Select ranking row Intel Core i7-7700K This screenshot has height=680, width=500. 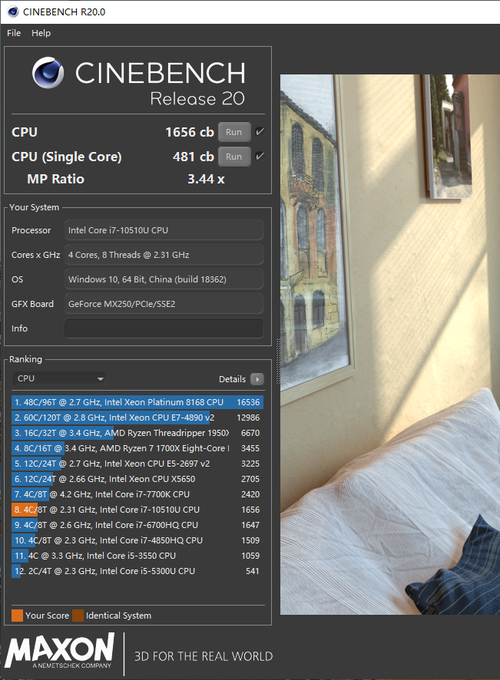(137, 494)
